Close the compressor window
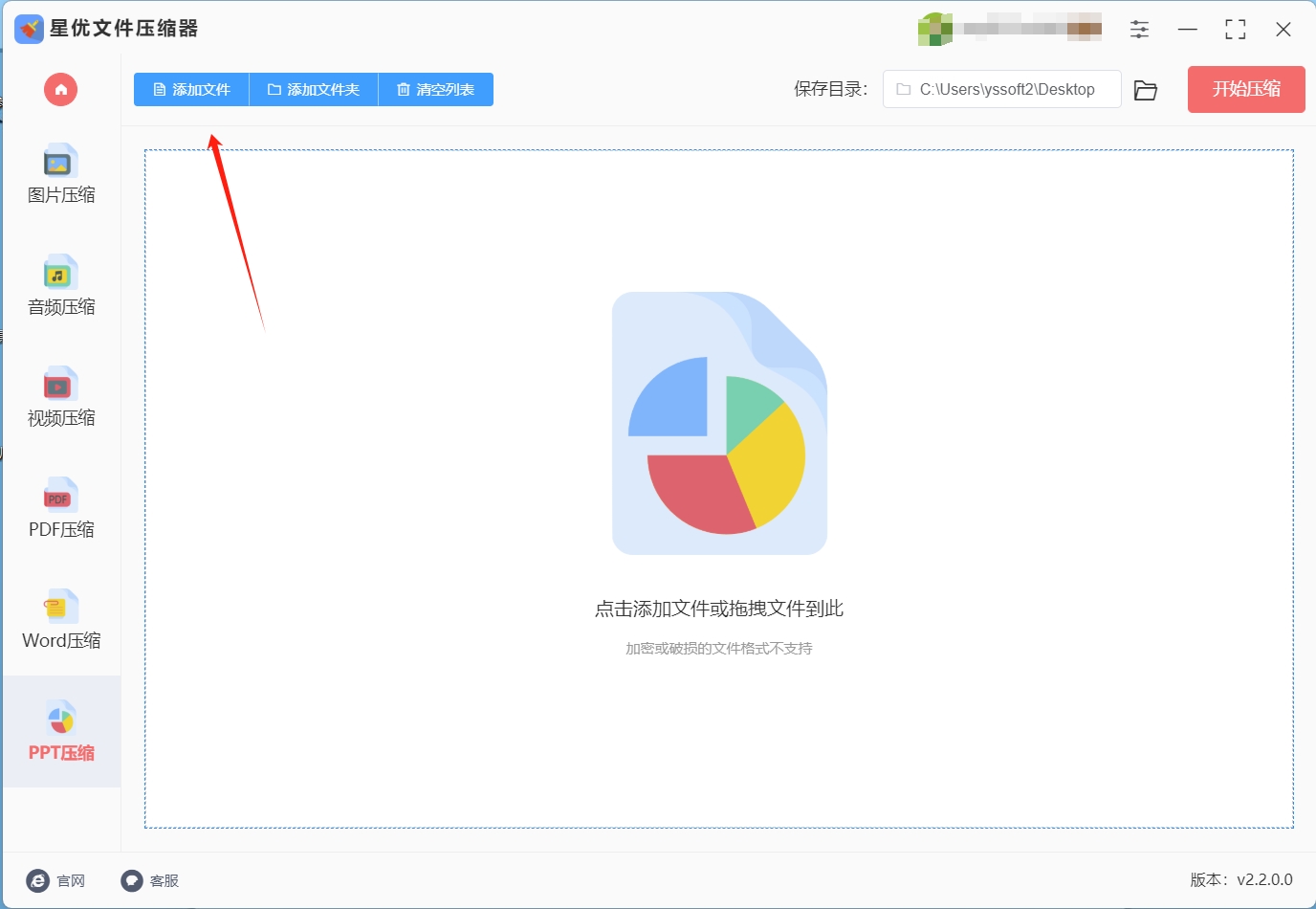Image resolution: width=1316 pixels, height=909 pixels. click(x=1283, y=30)
